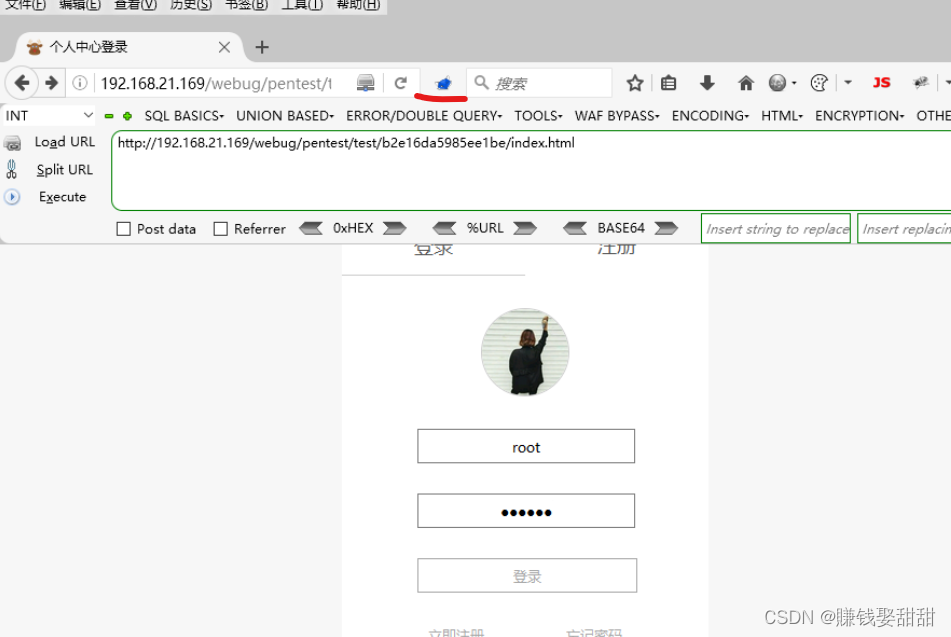Open the 书签(B) menu
Screen dimensions: 951x637
246,5
